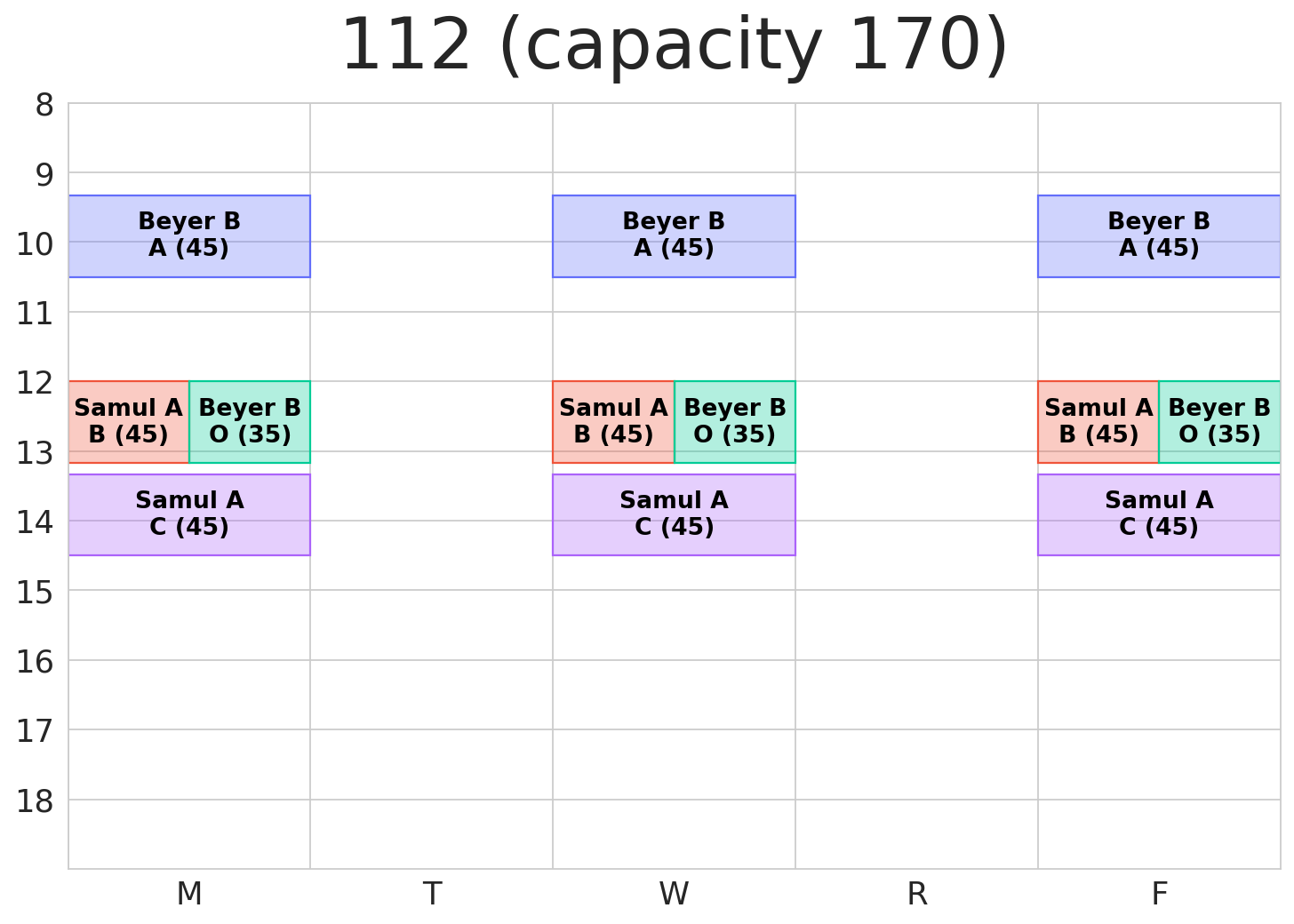Click the 'F' day label

(x=1159, y=894)
